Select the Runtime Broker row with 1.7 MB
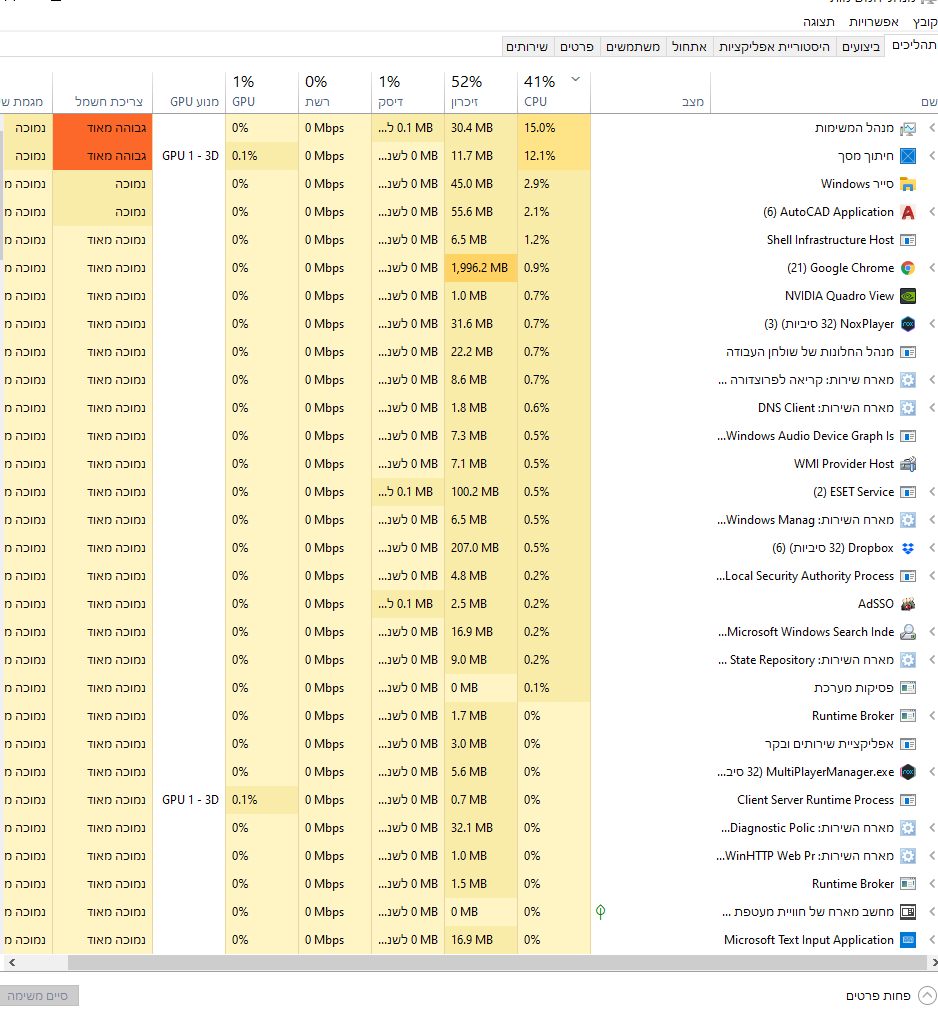The width and height of the screenshot is (938, 1013). 469,716
